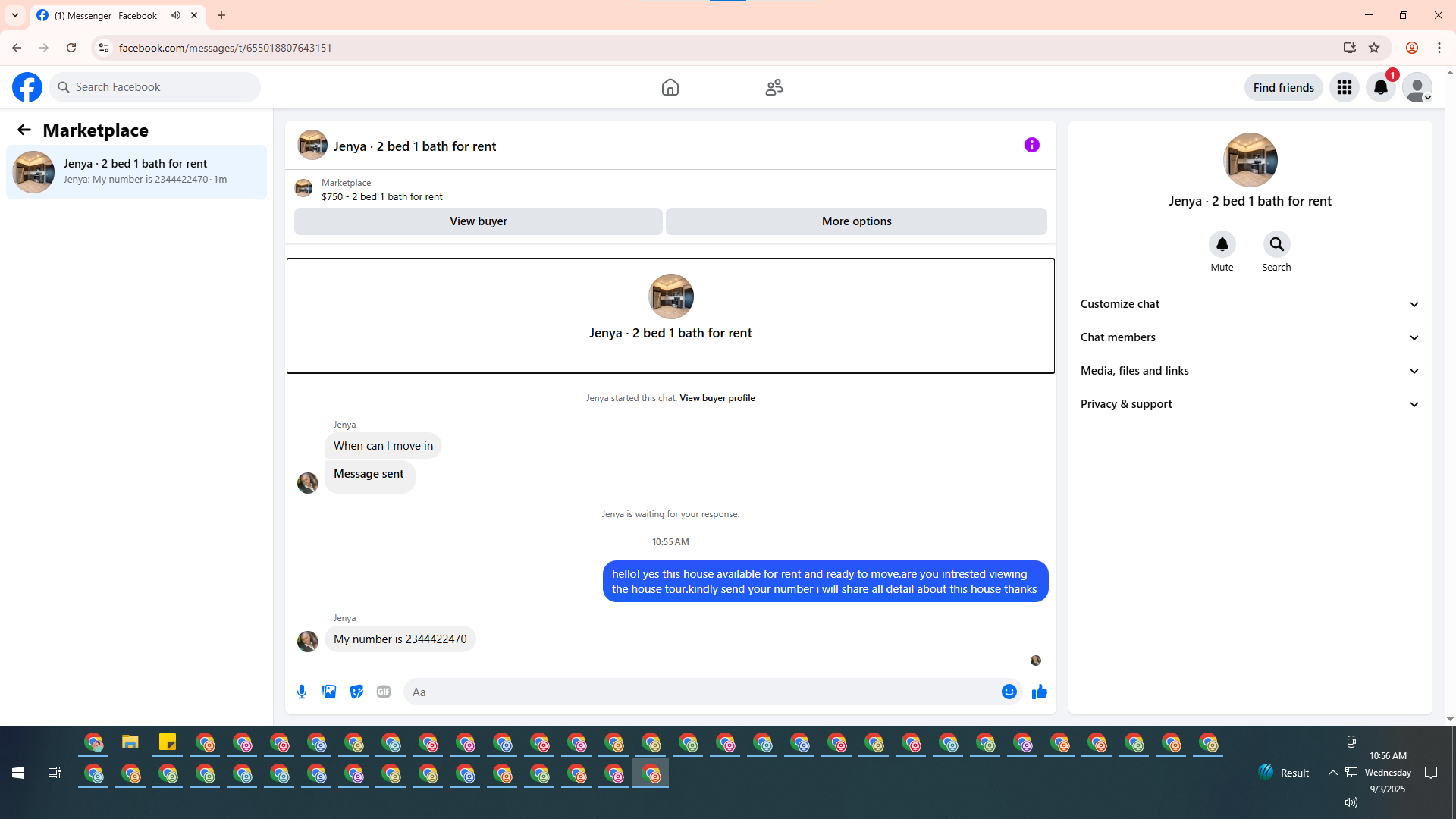Open conversation information purple icon
The height and width of the screenshot is (819, 1456).
(1032, 145)
